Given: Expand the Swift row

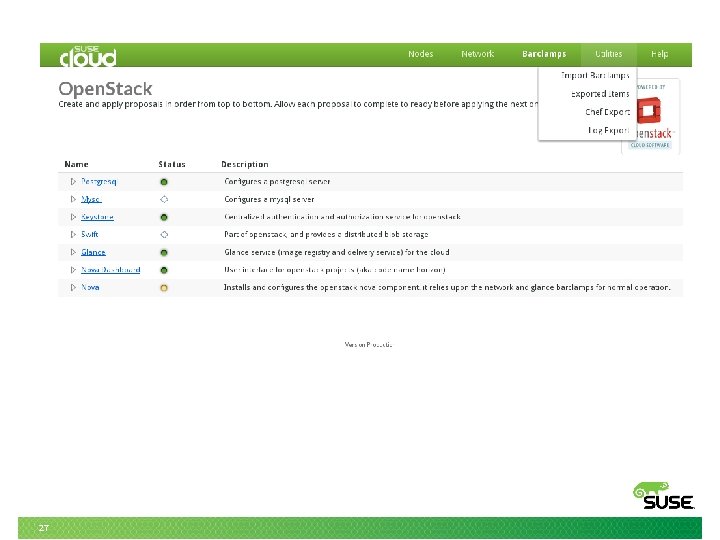Looking at the screenshot, I should [73, 234].
